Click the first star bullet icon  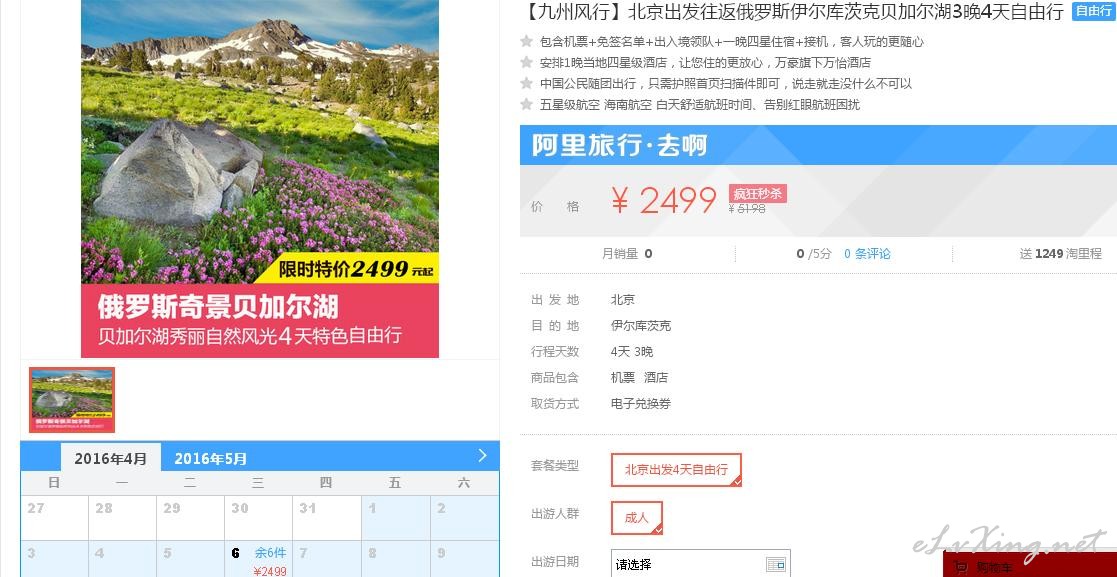click(526, 41)
